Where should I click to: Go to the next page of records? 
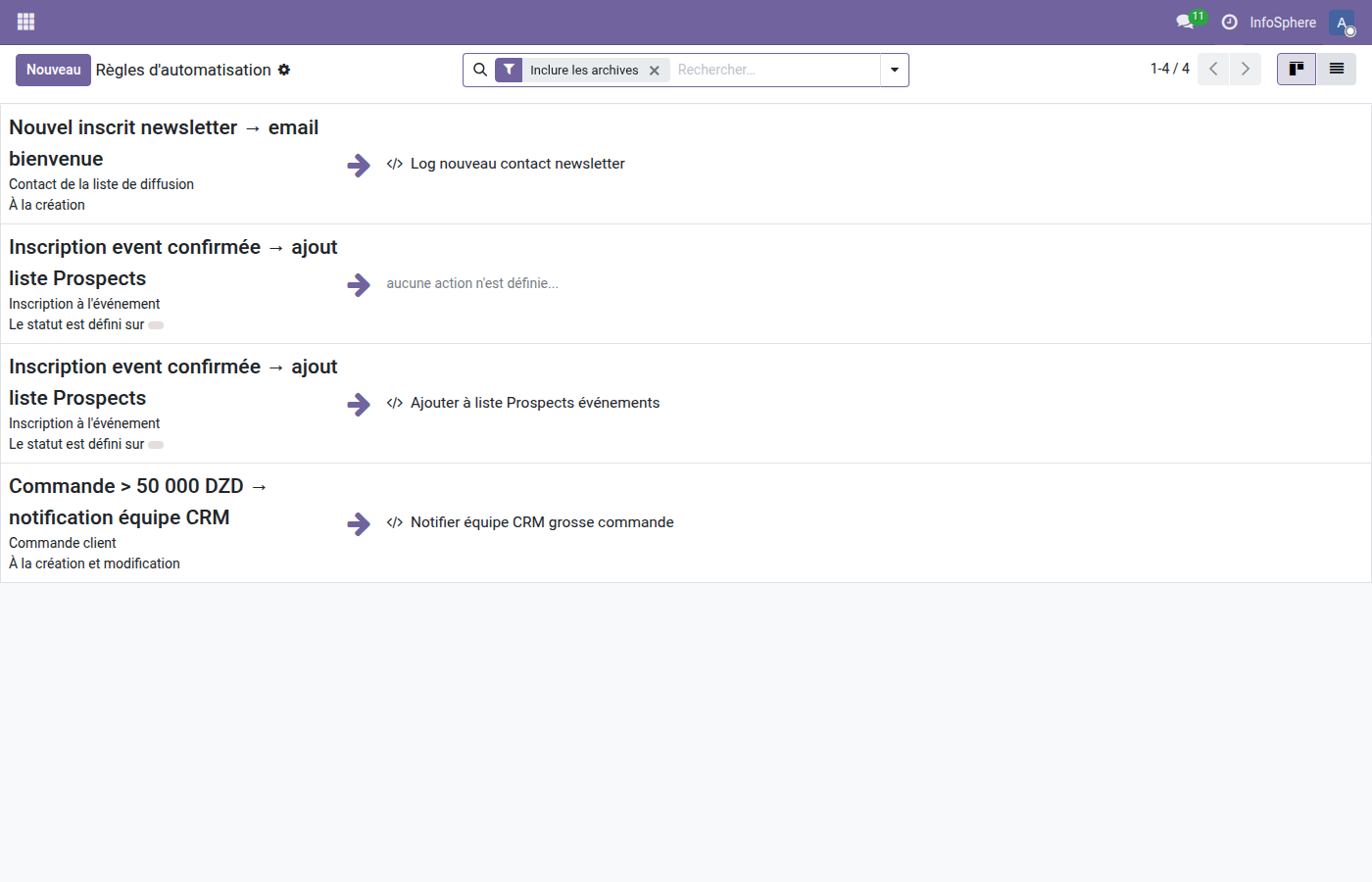(1245, 69)
